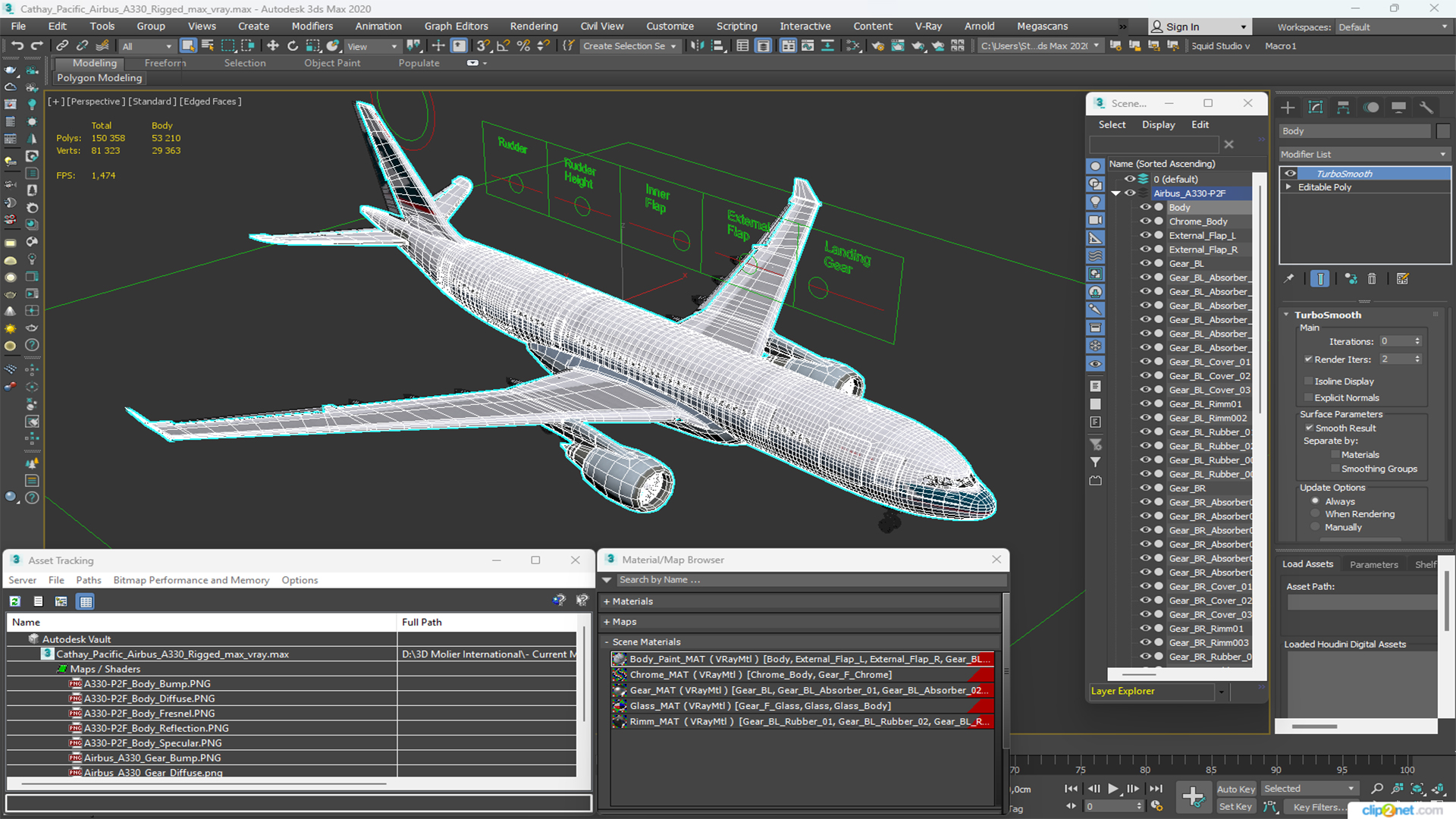Open Select by Name dialog icon
The width and height of the screenshot is (1456, 819).
[208, 45]
